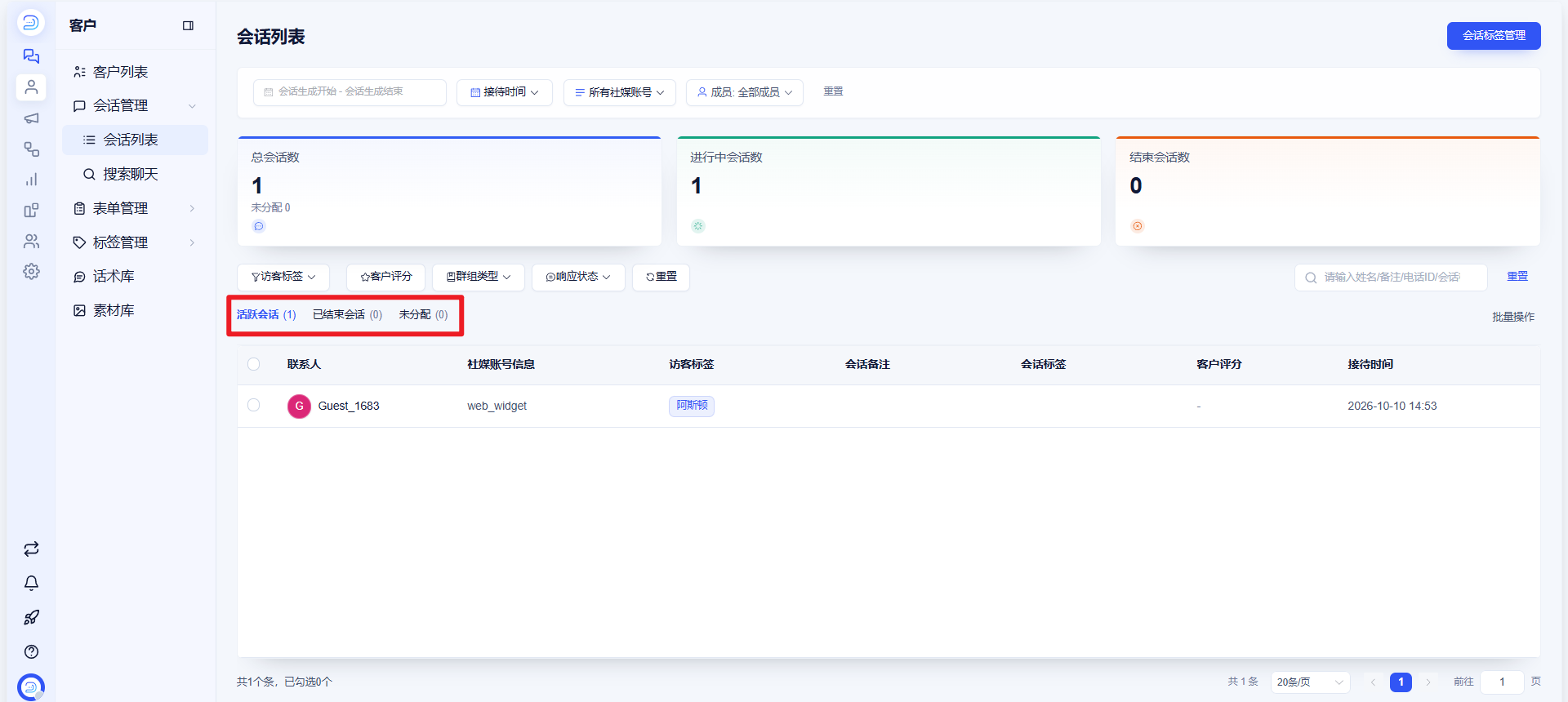The image size is (1568, 702).
Task: Collapse the customer sidebar panel icon
Action: [x=188, y=26]
